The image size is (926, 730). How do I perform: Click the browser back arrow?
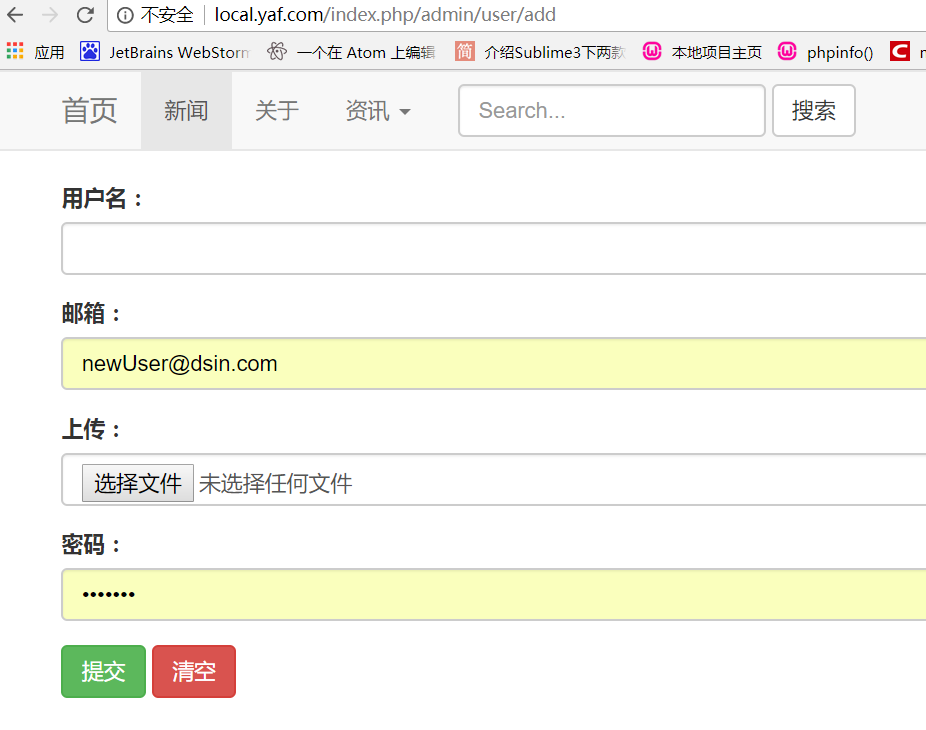click(15, 15)
